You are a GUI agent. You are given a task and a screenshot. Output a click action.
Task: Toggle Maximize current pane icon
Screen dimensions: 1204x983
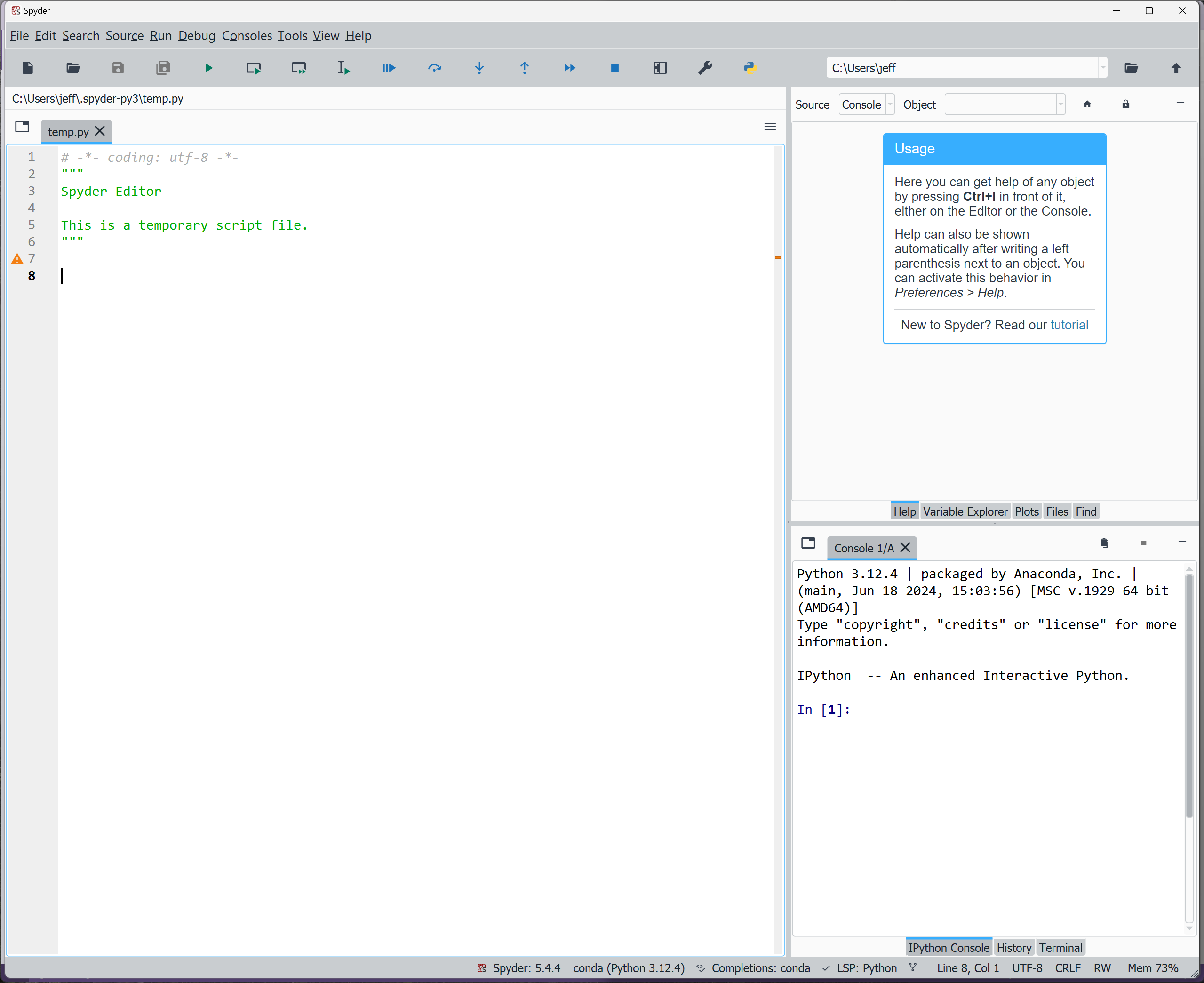[x=660, y=68]
